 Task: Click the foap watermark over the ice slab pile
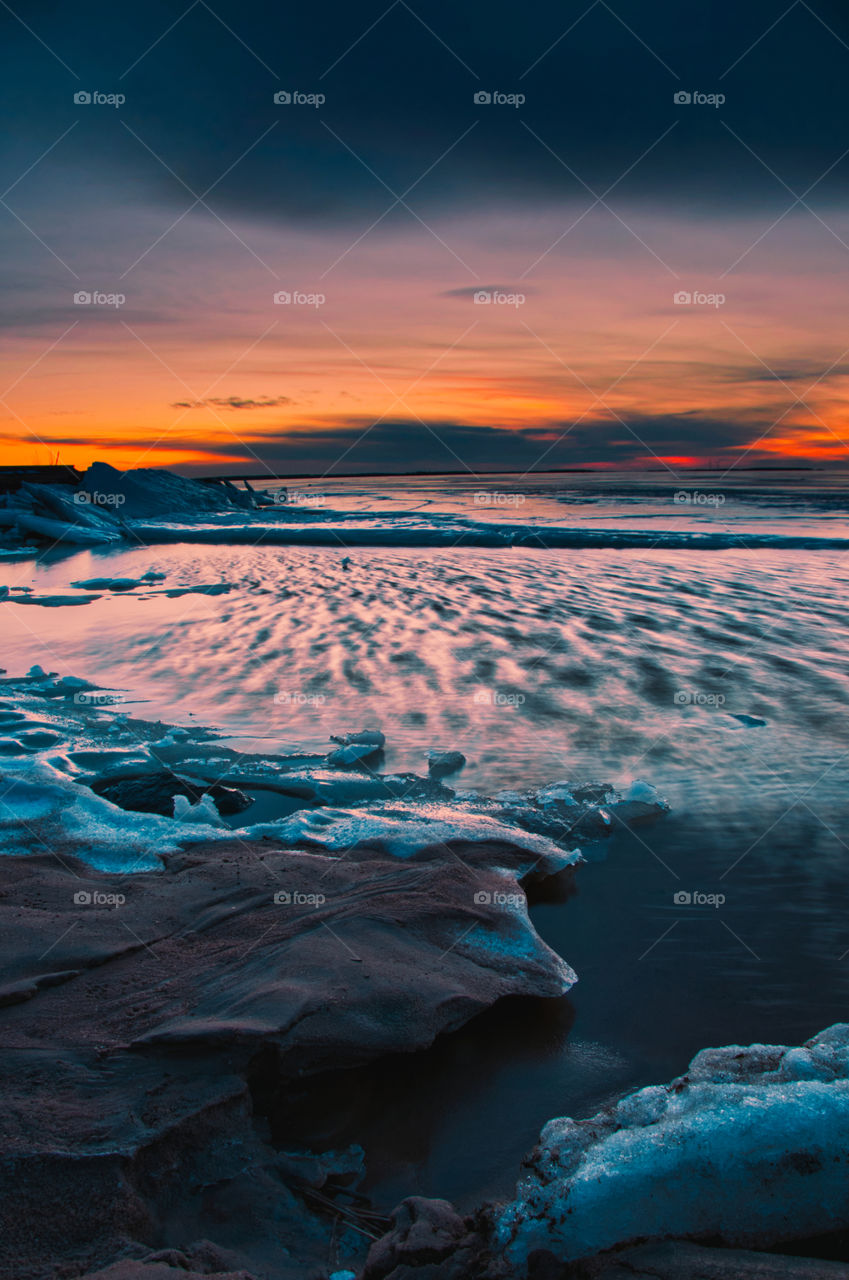point(98,498)
